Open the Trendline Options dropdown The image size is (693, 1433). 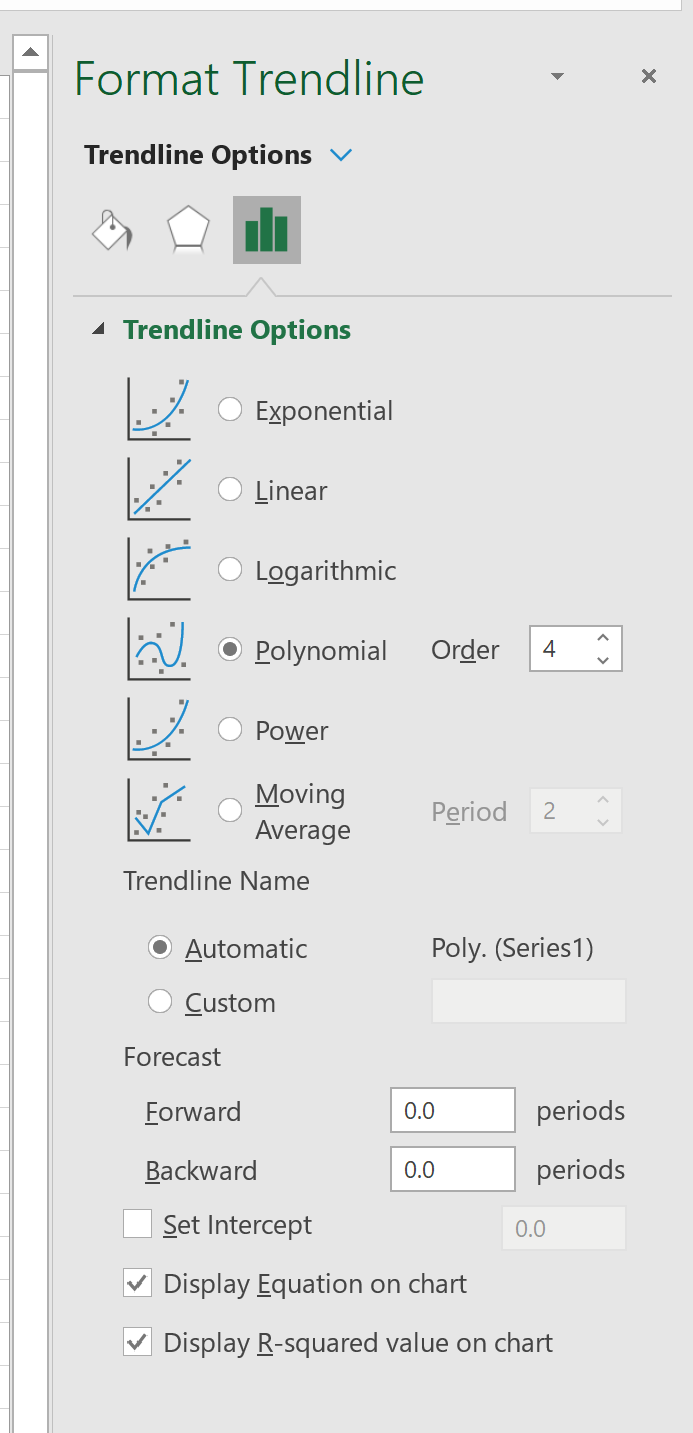point(341,155)
